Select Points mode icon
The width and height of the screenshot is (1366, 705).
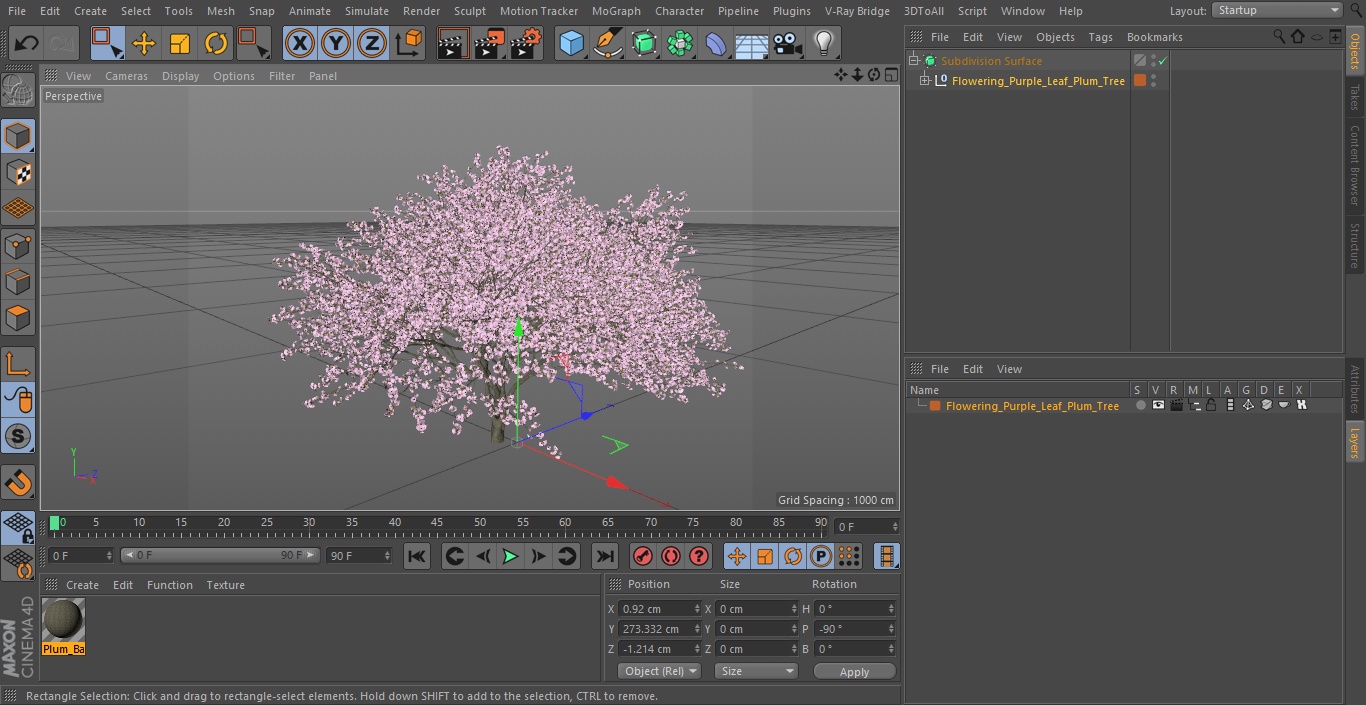[18, 245]
